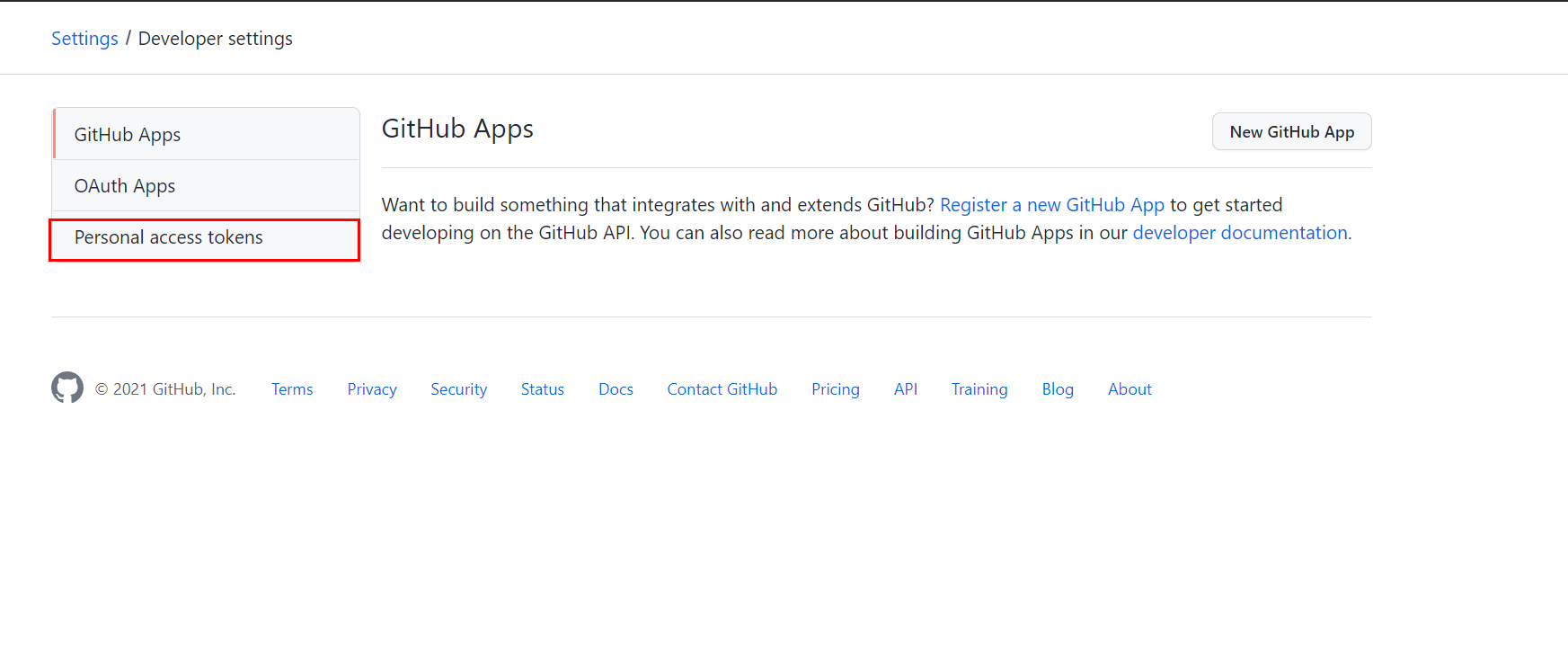Check the Status footer link

pos(543,389)
